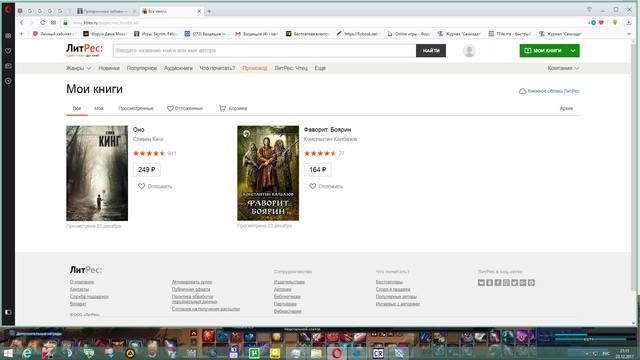The image size is (640, 360).
Task: Open the Новинки section
Action: [x=109, y=68]
